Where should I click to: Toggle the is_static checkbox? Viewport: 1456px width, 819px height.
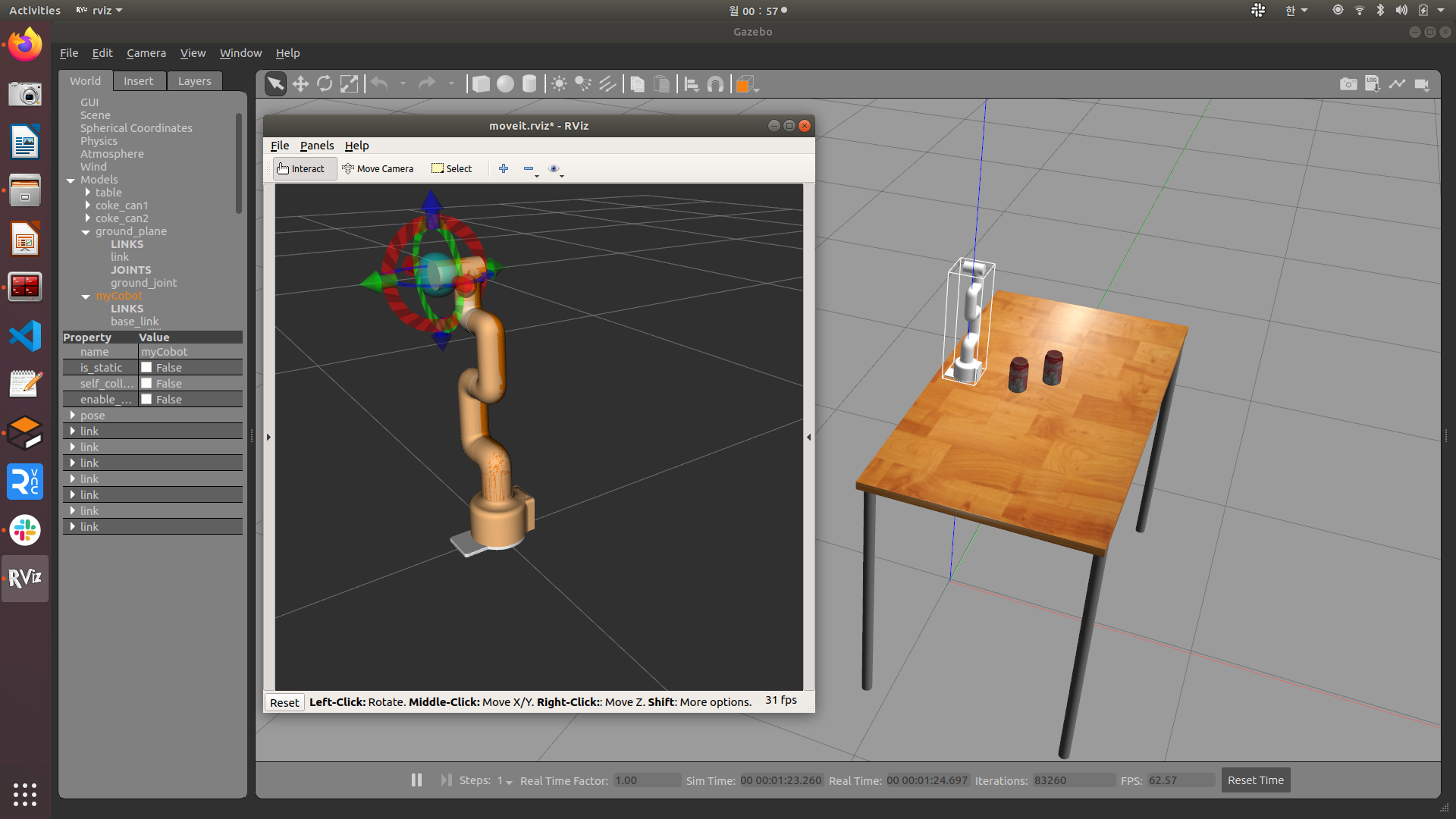146,367
